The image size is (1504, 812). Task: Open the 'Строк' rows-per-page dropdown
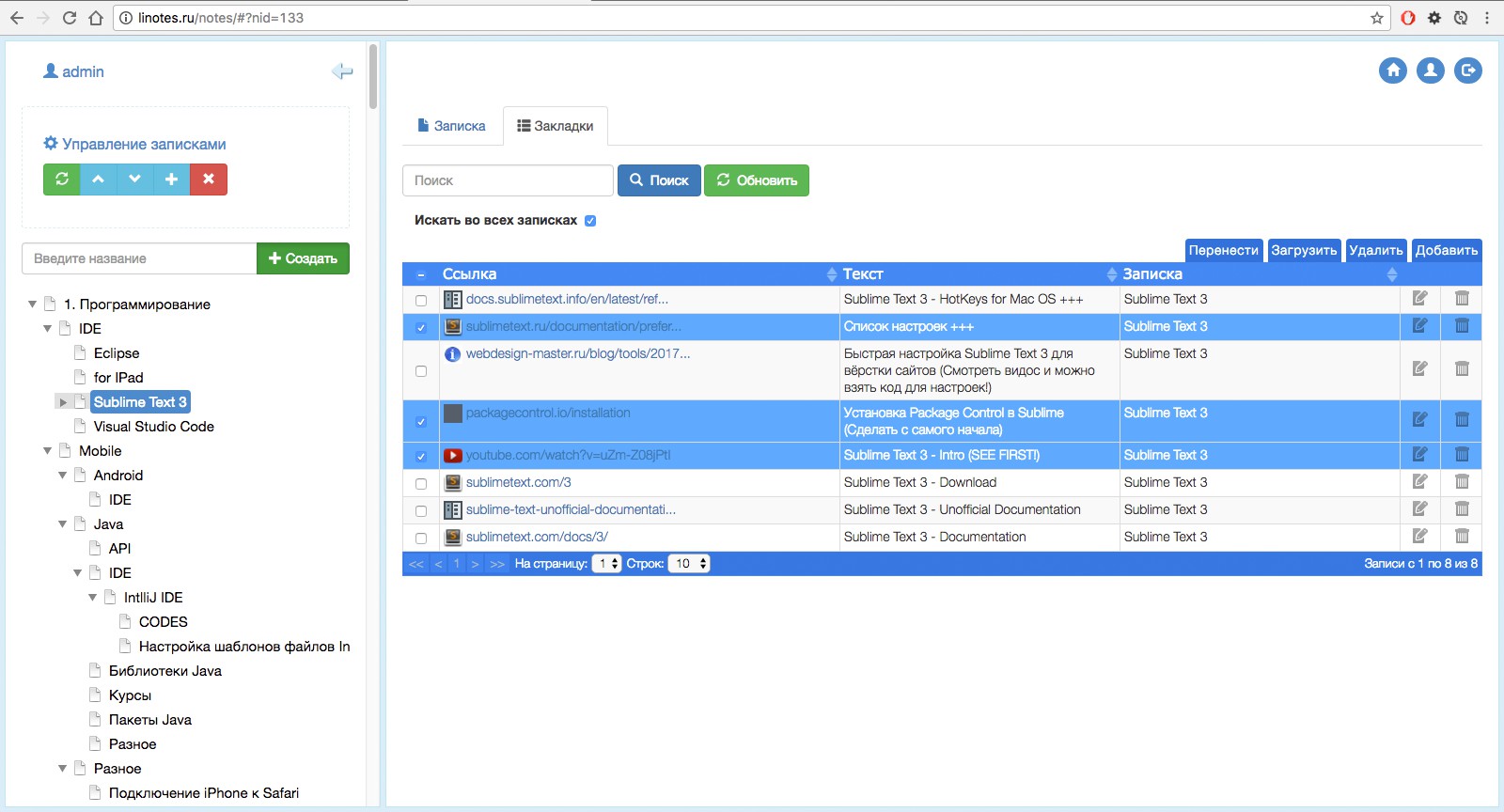pyautogui.click(x=689, y=564)
